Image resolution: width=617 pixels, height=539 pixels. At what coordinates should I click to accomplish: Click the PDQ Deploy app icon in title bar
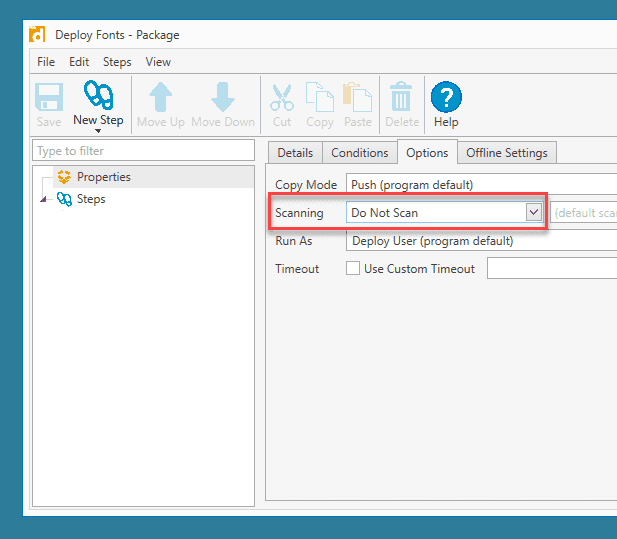point(37,34)
